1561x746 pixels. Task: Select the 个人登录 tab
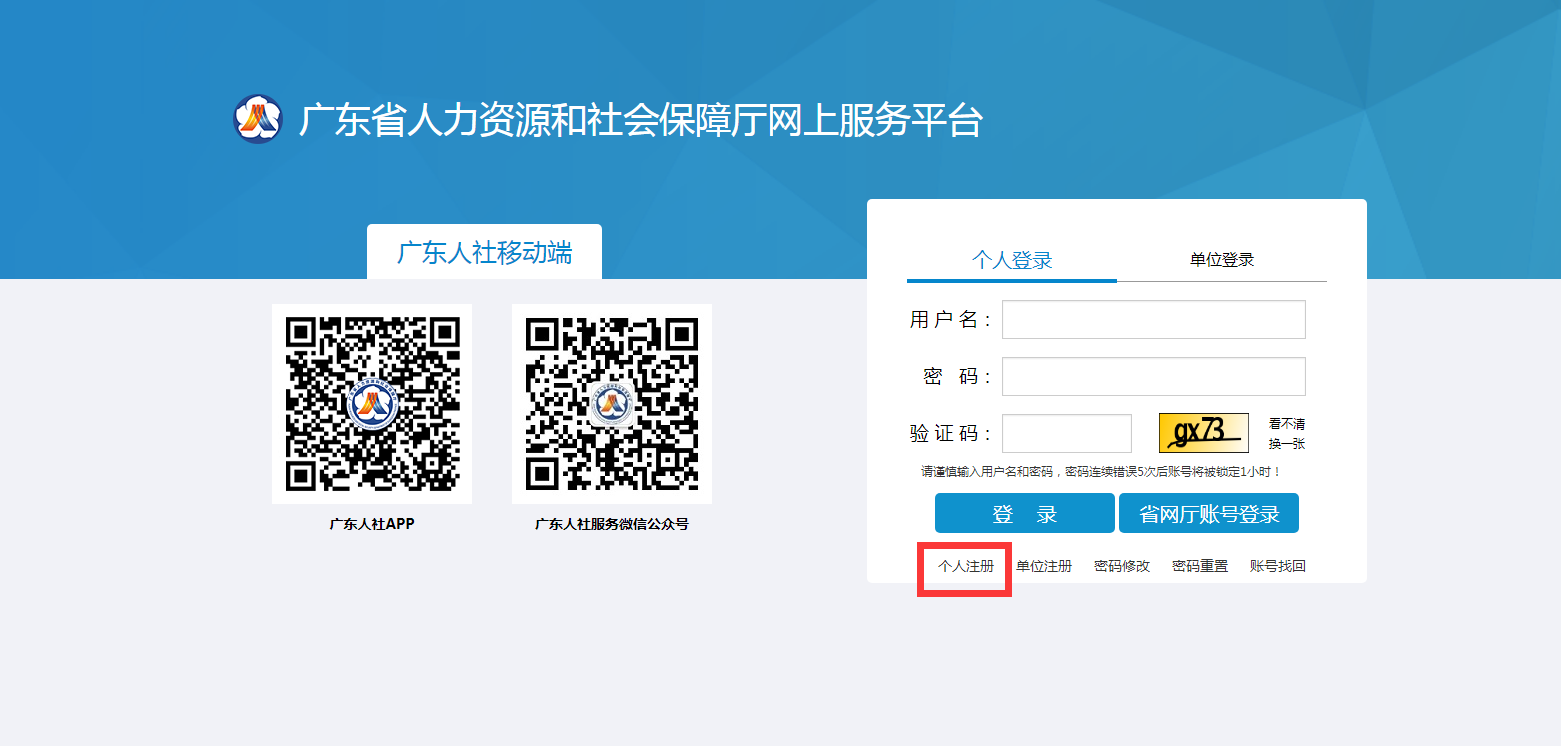click(x=1010, y=258)
